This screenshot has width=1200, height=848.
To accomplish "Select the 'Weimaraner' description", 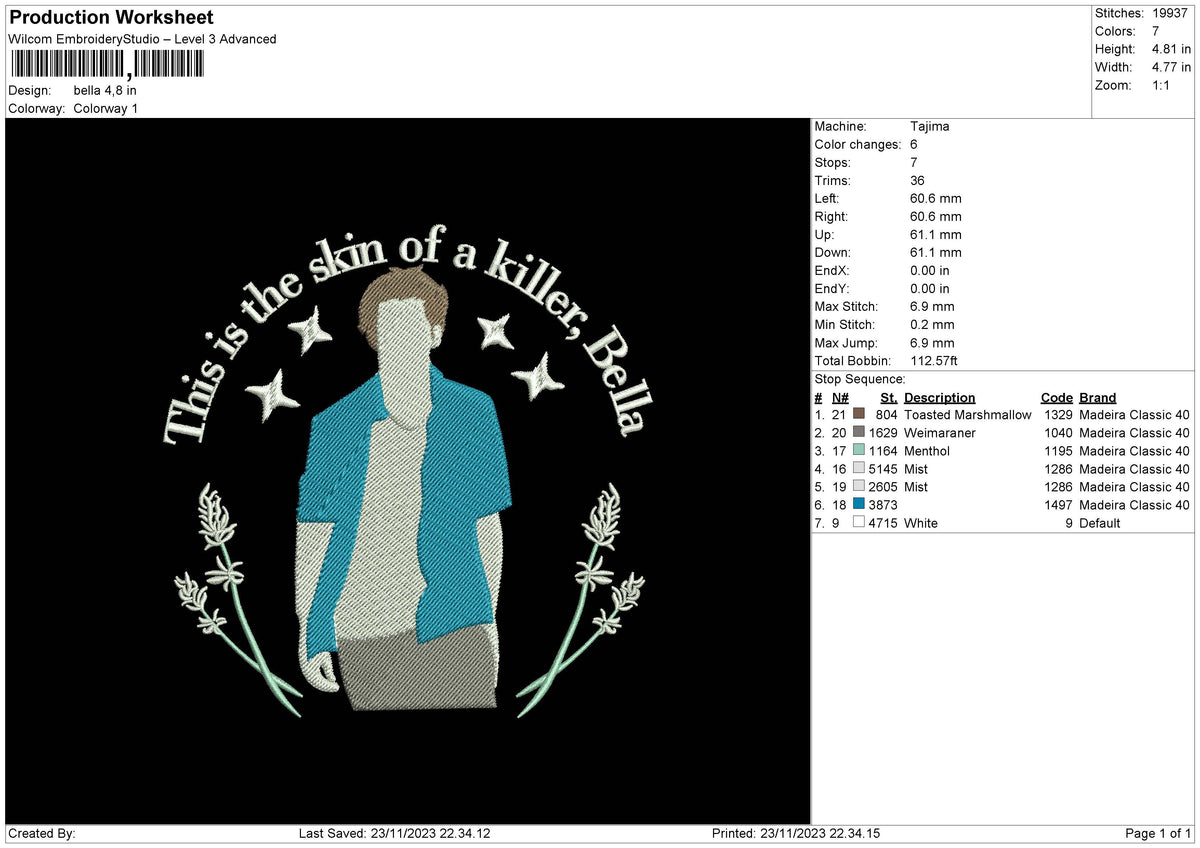I will (x=940, y=433).
